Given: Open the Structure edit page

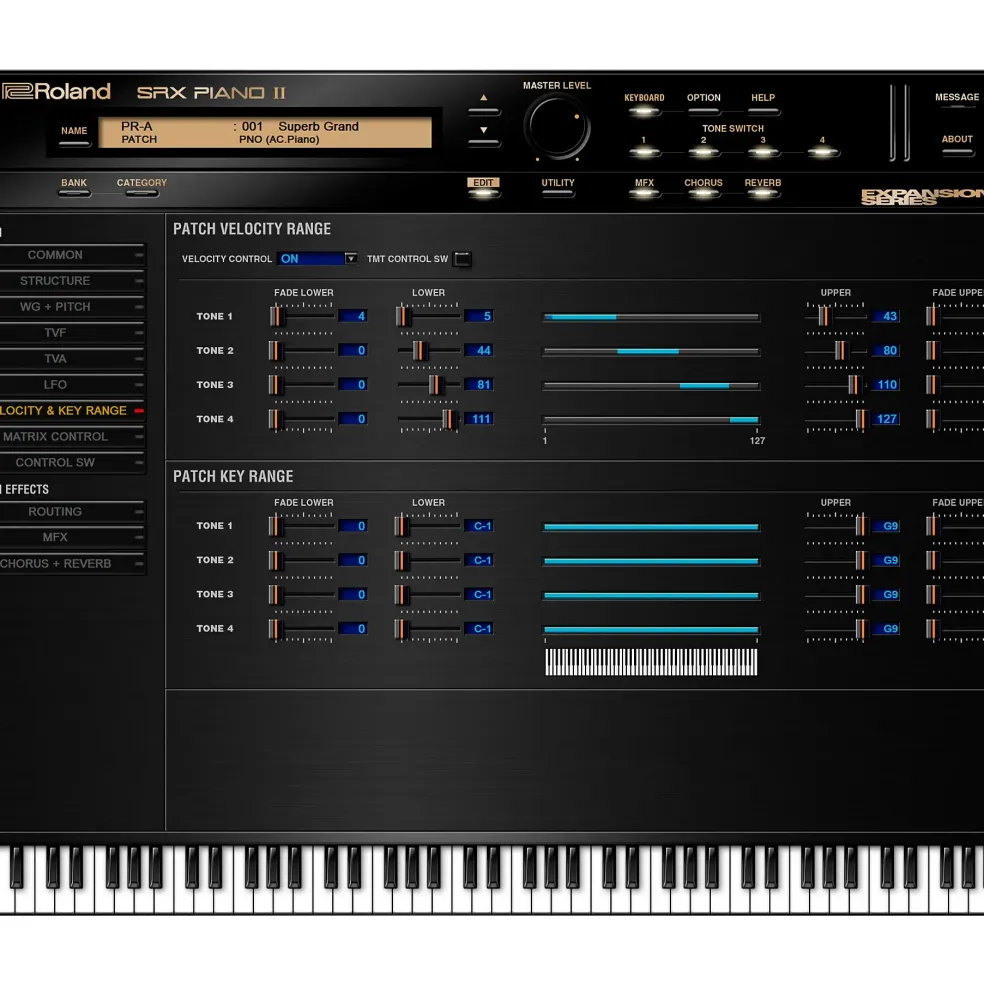Looking at the screenshot, I should [72, 281].
